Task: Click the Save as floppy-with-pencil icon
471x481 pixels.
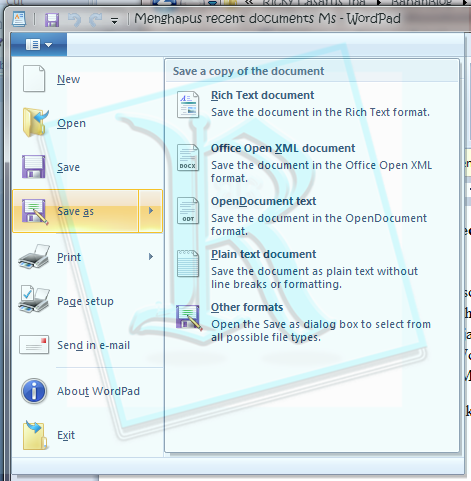Action: [x=35, y=211]
